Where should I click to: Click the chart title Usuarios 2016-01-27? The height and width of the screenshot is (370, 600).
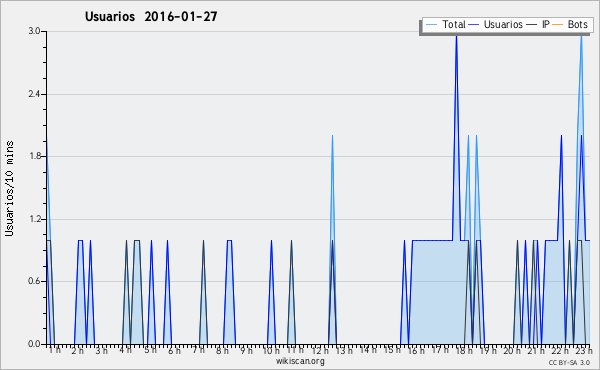[151, 16]
